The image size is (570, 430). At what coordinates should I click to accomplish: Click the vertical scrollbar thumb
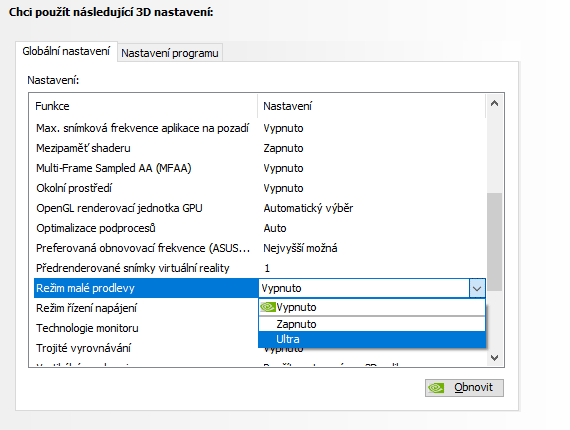click(x=494, y=242)
